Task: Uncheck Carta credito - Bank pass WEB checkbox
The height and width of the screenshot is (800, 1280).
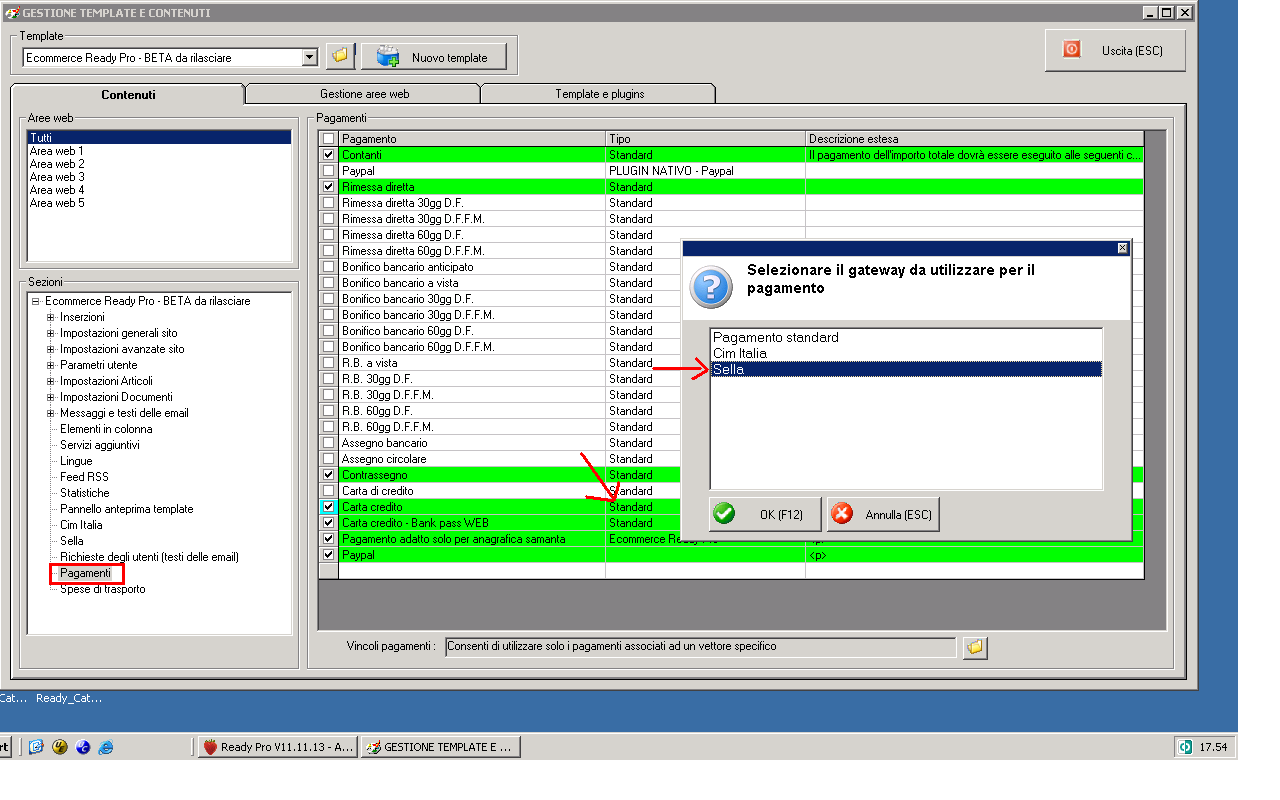Action: click(328, 523)
